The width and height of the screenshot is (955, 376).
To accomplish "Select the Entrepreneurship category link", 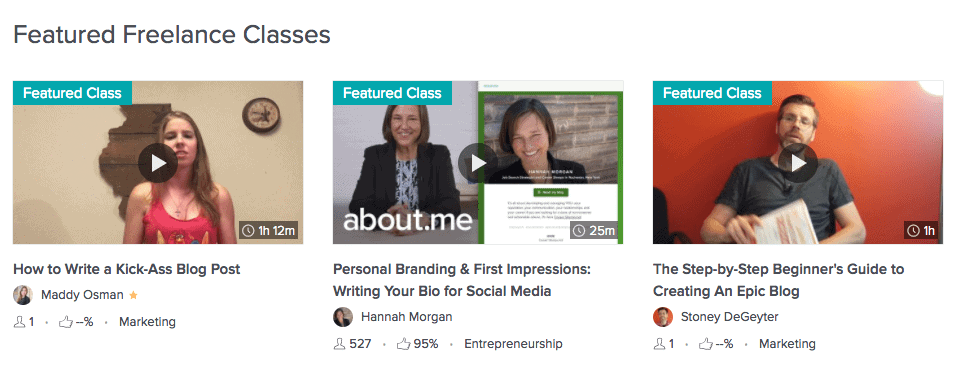I will pos(513,344).
